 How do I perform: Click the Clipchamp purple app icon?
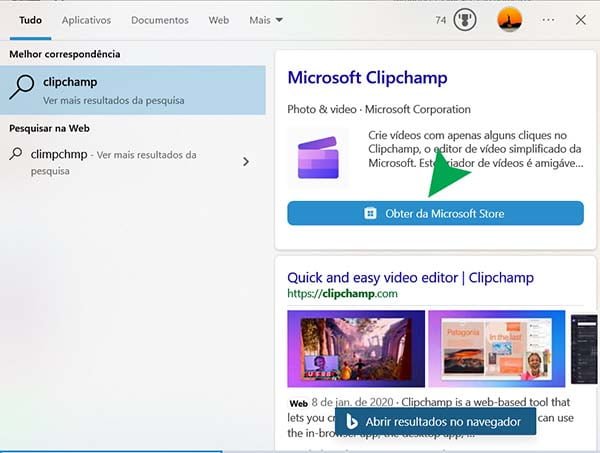tap(318, 158)
